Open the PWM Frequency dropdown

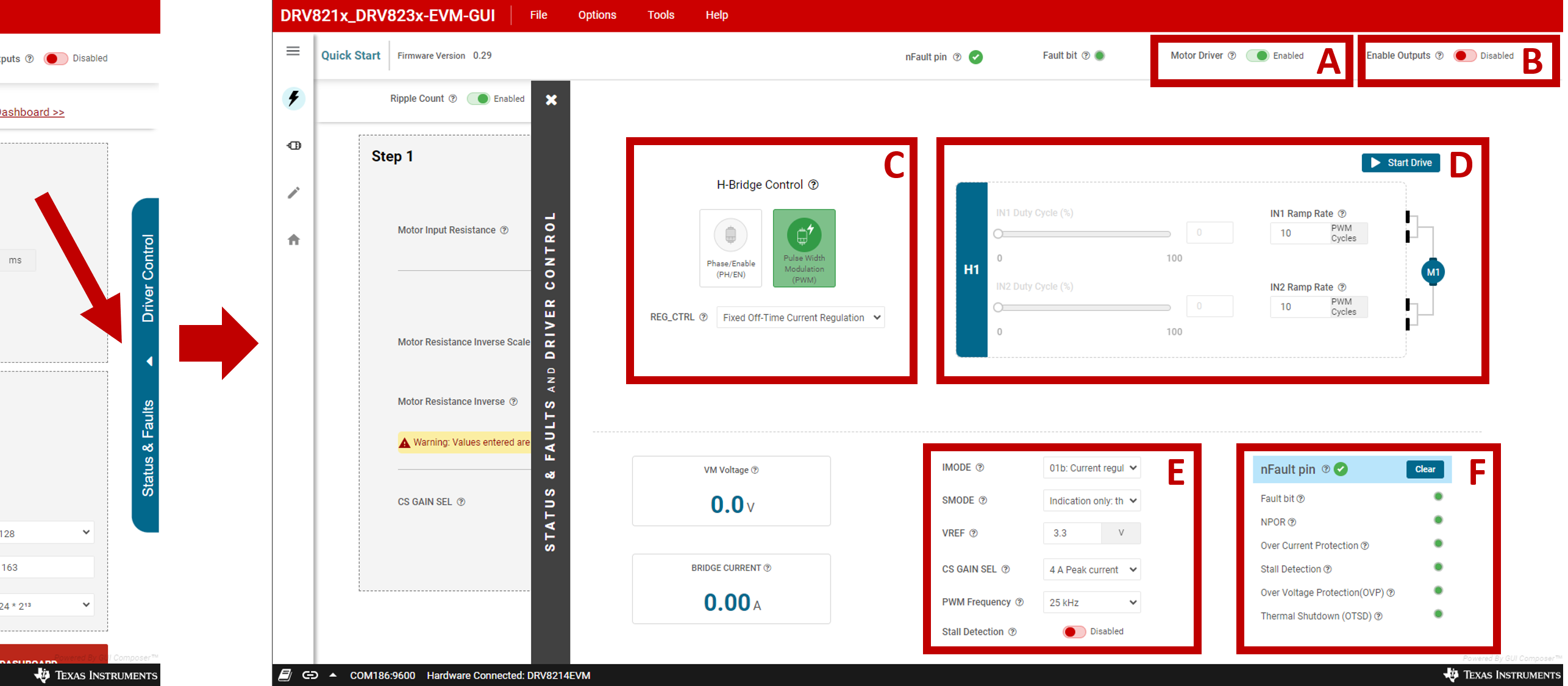(1091, 602)
